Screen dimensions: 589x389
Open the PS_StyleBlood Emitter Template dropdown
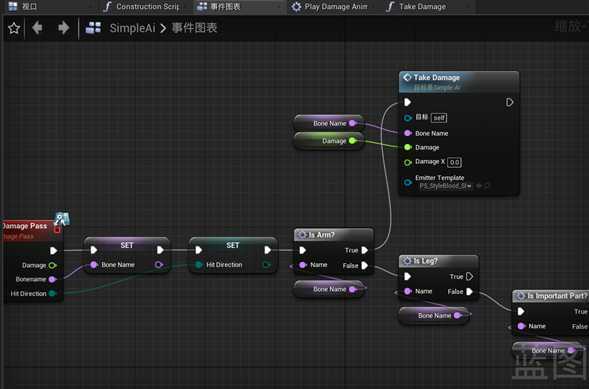[446, 186]
